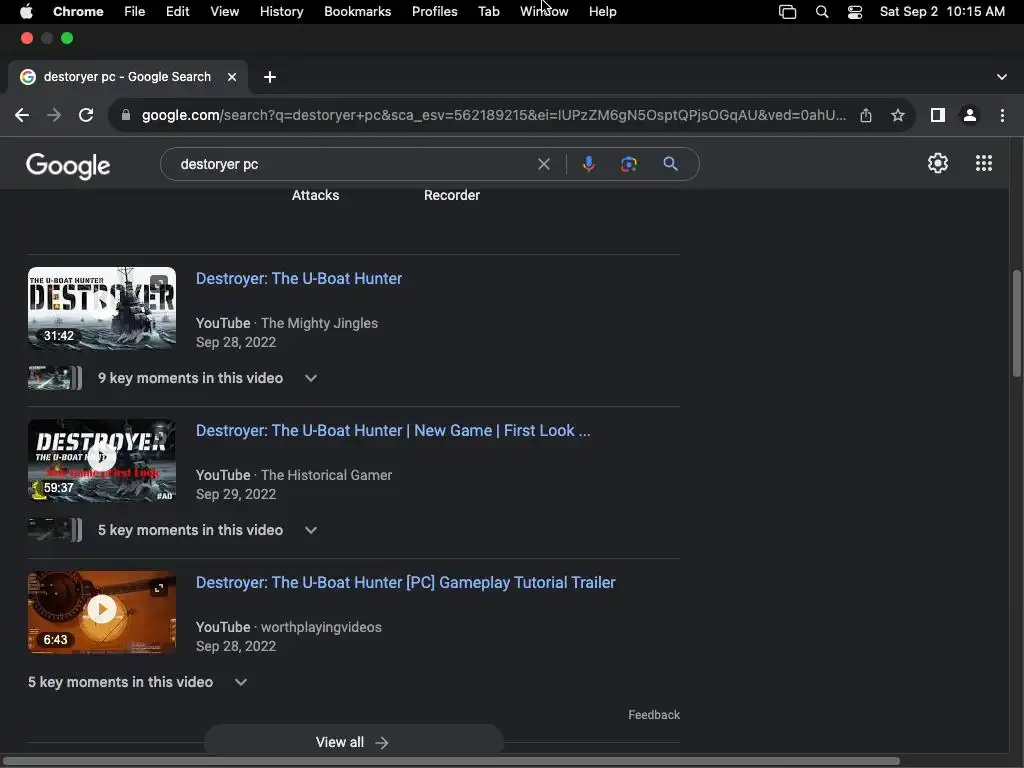
Task: Open Destroyer: The U-Boat Hunter video link
Action: pos(298,279)
